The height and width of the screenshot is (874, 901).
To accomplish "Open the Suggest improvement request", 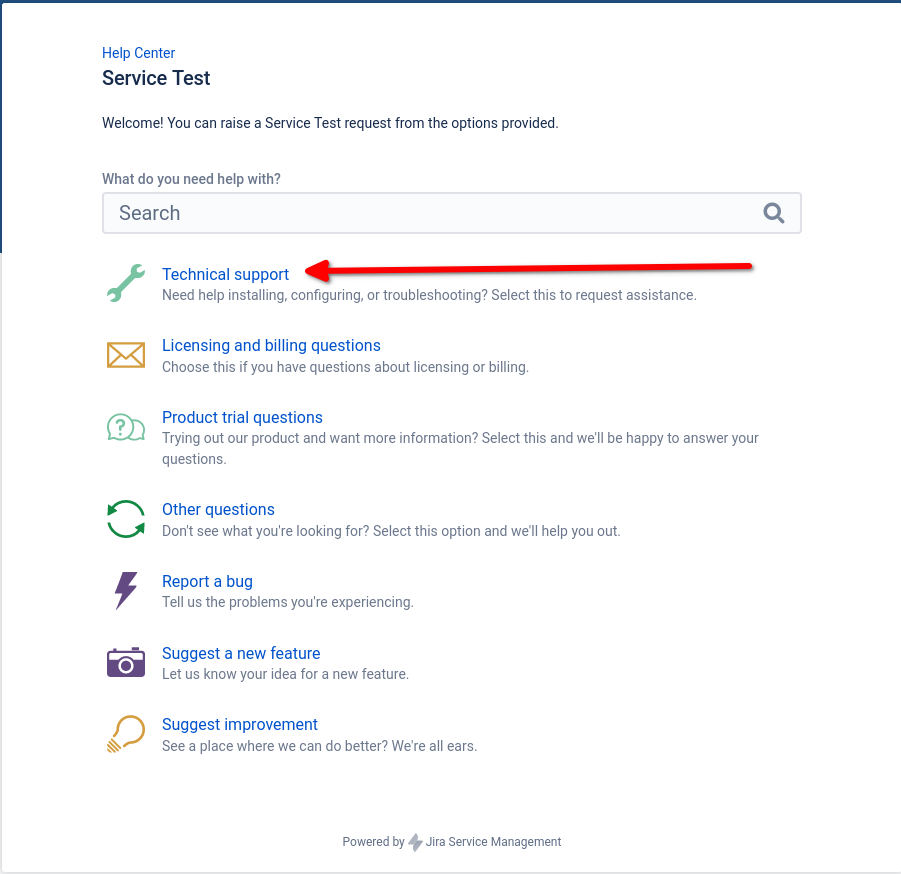I will (240, 724).
